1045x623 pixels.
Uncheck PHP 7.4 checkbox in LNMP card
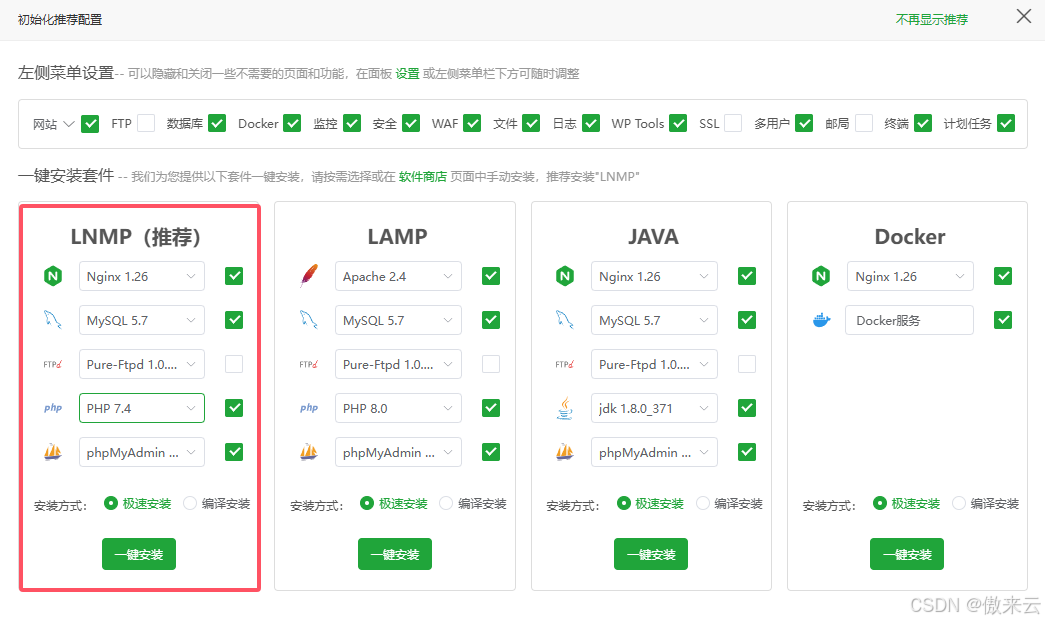234,408
